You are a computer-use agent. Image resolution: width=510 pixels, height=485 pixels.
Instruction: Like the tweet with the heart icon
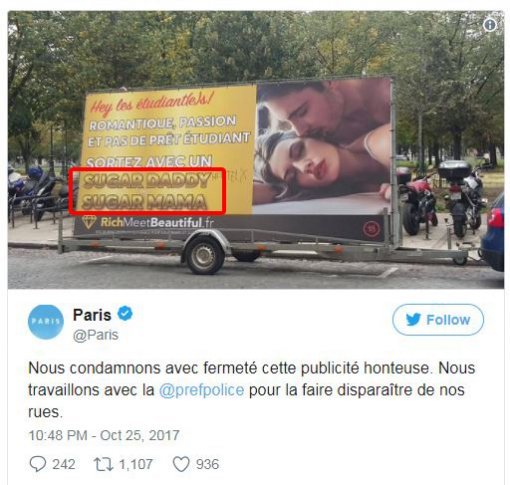tap(181, 464)
